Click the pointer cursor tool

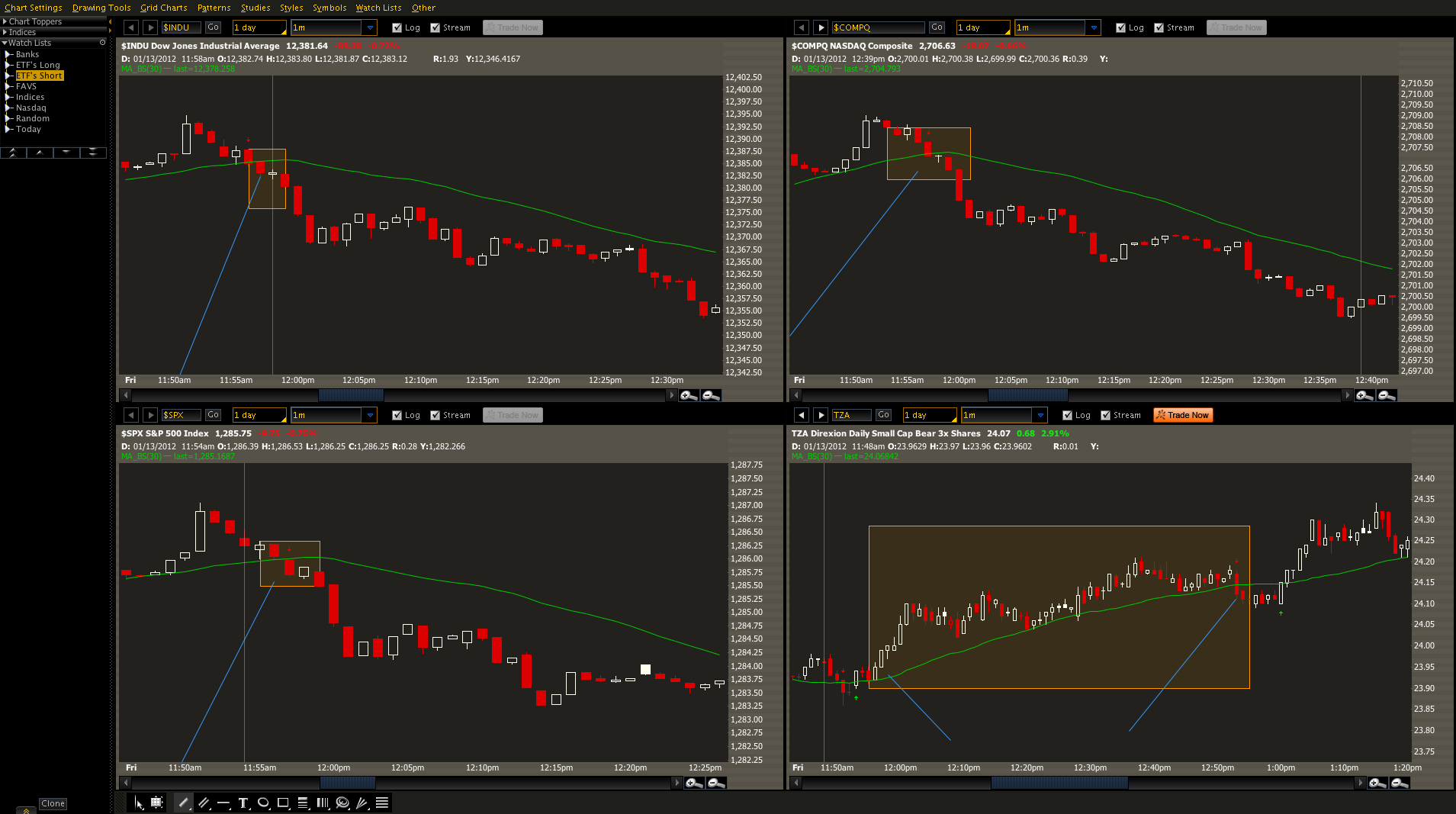click(138, 803)
